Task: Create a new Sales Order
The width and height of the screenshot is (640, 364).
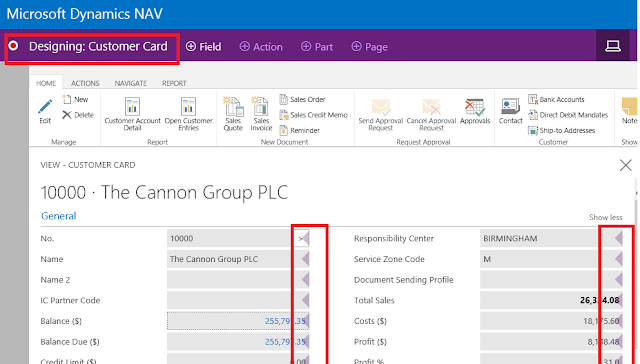Action: [x=302, y=99]
